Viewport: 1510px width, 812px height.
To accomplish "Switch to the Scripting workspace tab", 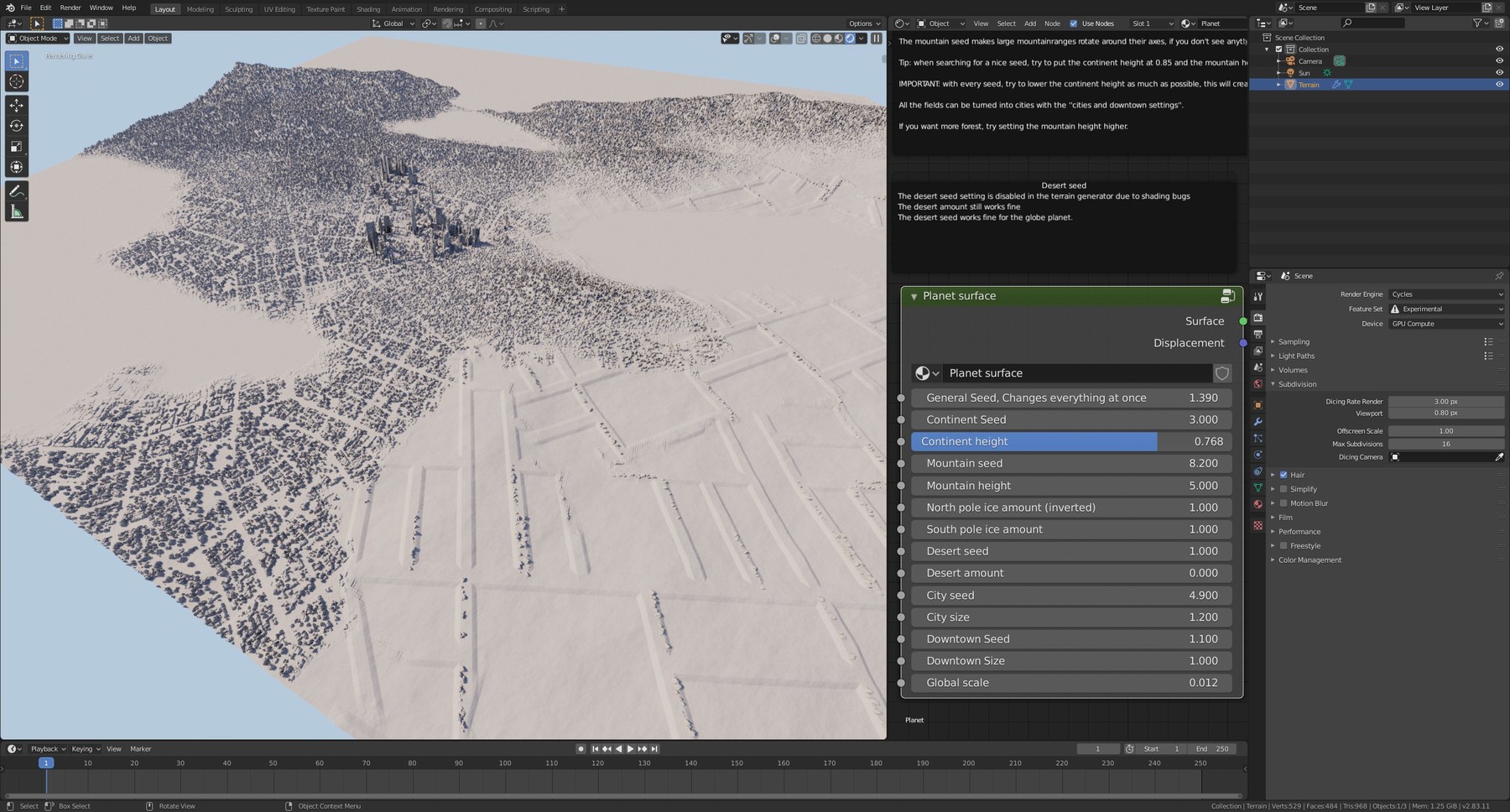I will (x=536, y=9).
